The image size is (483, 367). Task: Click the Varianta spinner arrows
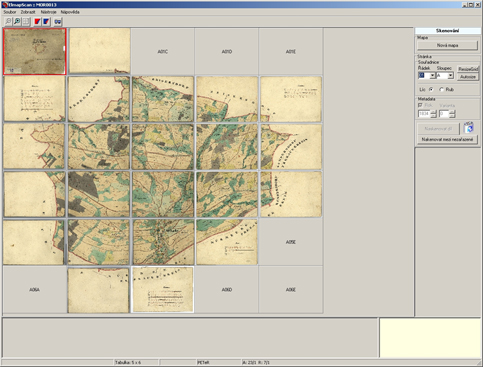[452, 114]
